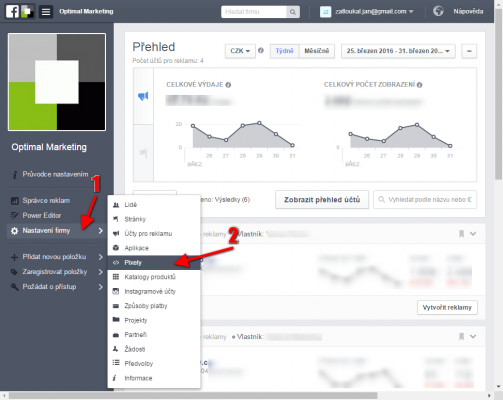Select the flag pages chart icon
The height and width of the screenshot is (400, 503).
pos(143,153)
